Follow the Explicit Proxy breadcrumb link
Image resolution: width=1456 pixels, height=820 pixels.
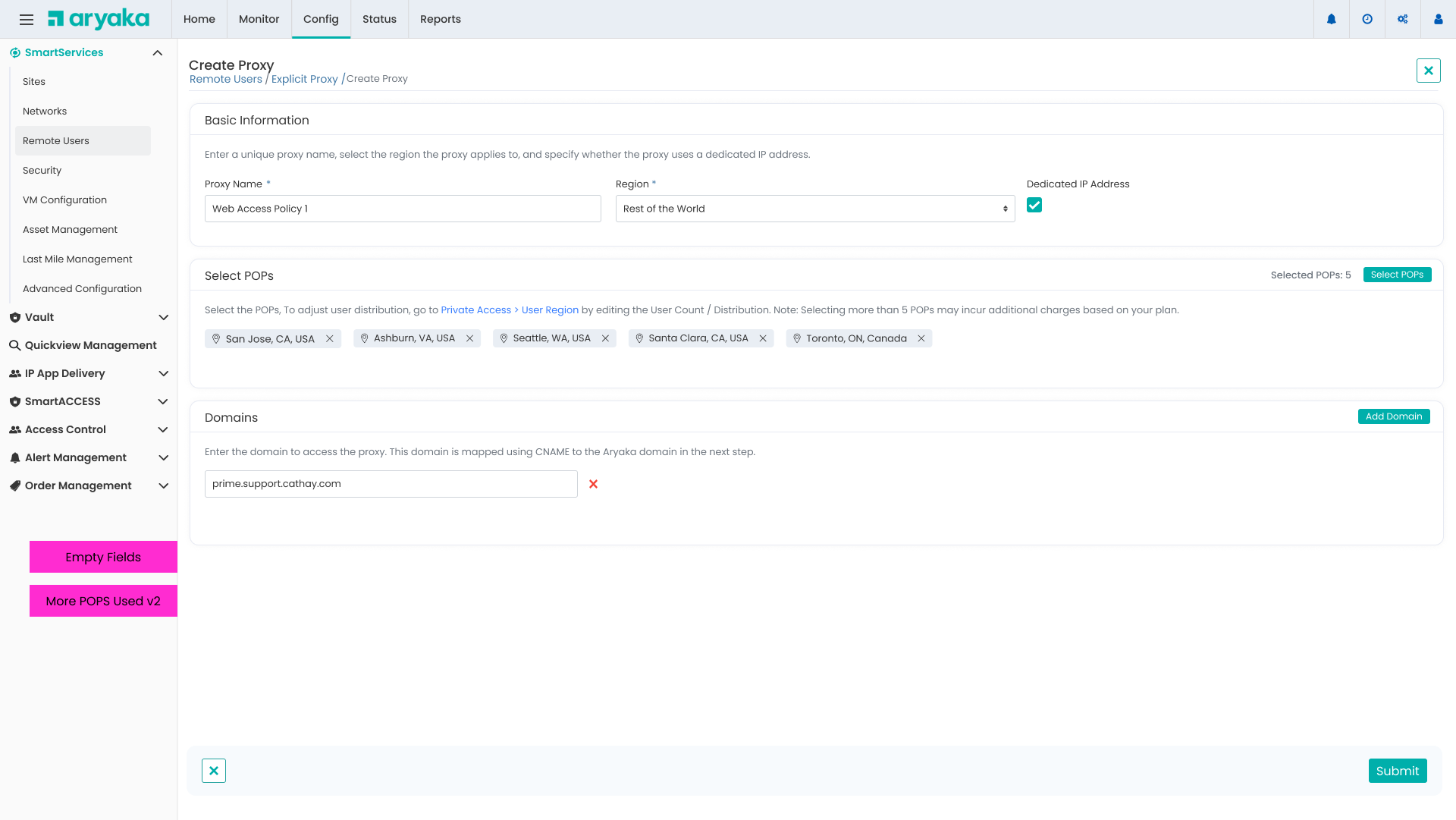tap(304, 79)
